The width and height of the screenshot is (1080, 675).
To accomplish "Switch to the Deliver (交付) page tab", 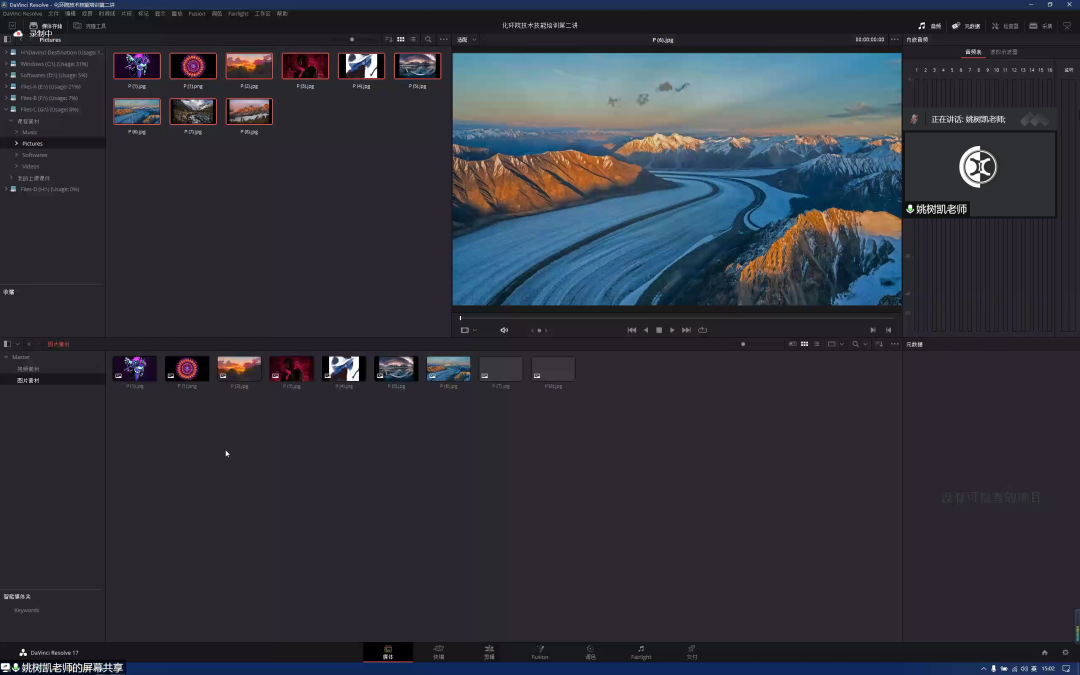I will tap(692, 652).
